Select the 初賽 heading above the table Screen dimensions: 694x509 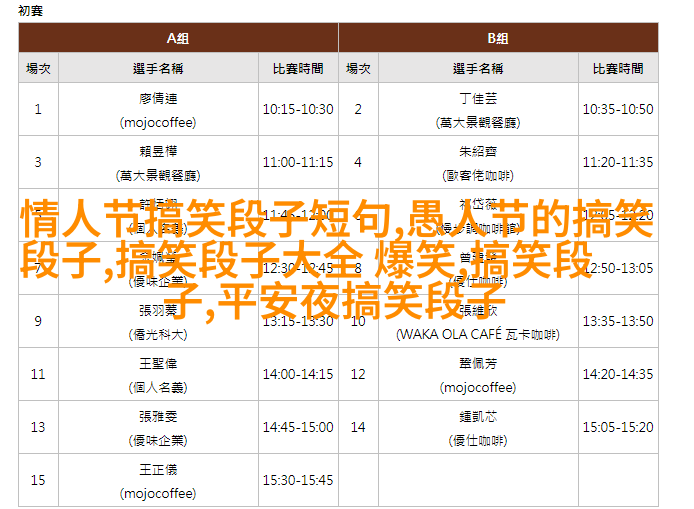(x=32, y=9)
